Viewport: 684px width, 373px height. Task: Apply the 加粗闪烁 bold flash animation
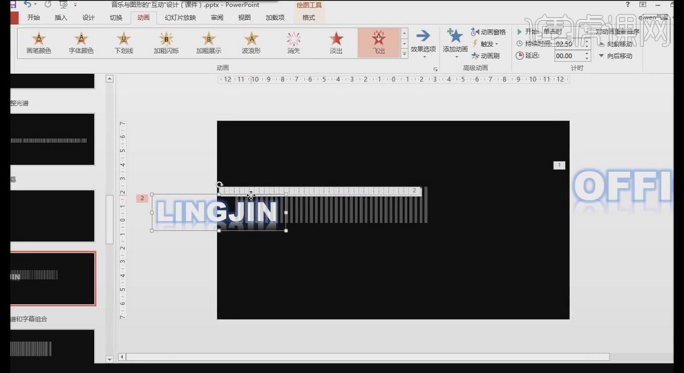(x=166, y=43)
